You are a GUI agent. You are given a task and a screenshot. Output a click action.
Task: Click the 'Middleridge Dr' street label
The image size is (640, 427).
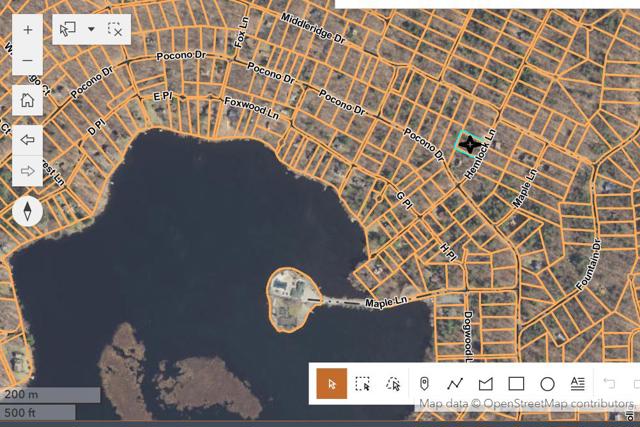tap(313, 28)
